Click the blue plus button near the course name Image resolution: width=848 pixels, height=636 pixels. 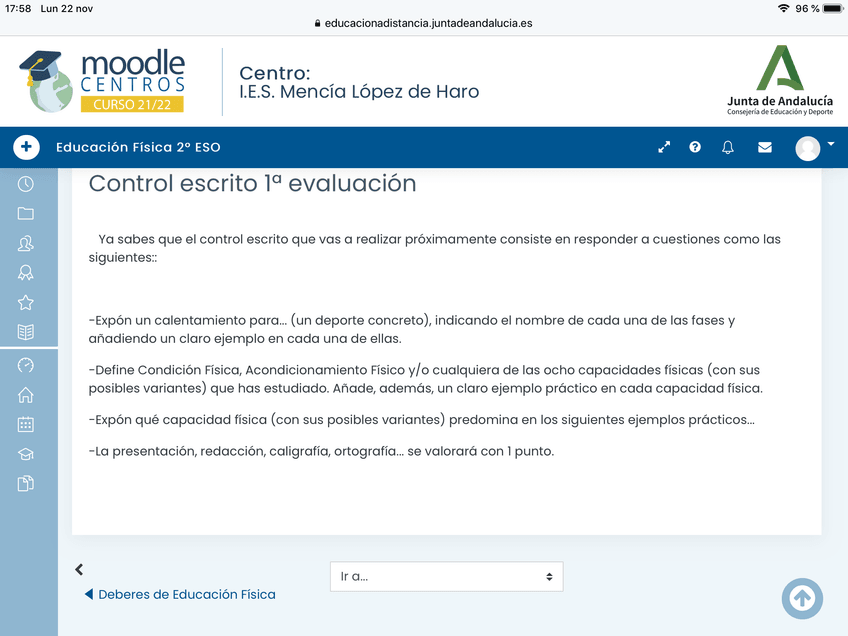tap(26, 147)
